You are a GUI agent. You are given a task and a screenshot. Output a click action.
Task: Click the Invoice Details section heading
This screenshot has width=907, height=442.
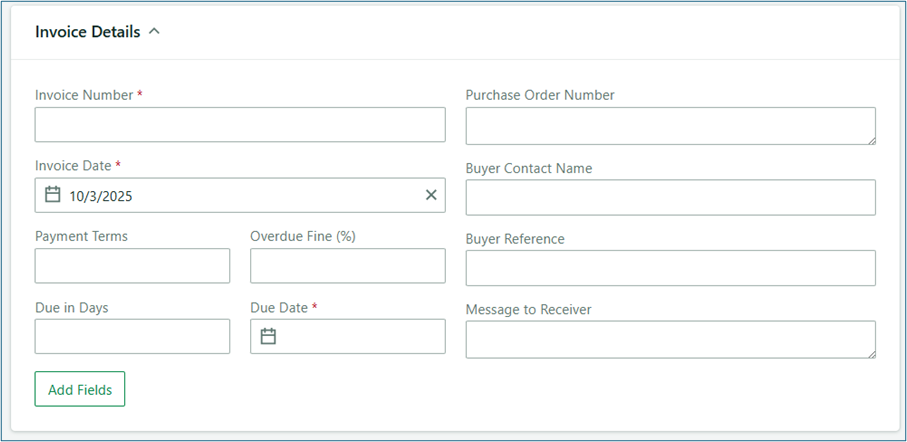pyautogui.click(x=88, y=31)
